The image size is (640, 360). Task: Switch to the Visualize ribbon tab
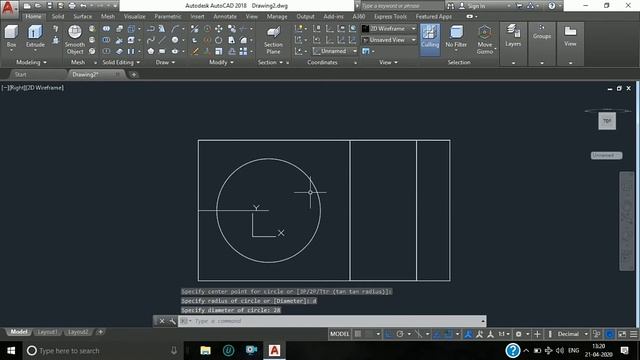coord(134,17)
